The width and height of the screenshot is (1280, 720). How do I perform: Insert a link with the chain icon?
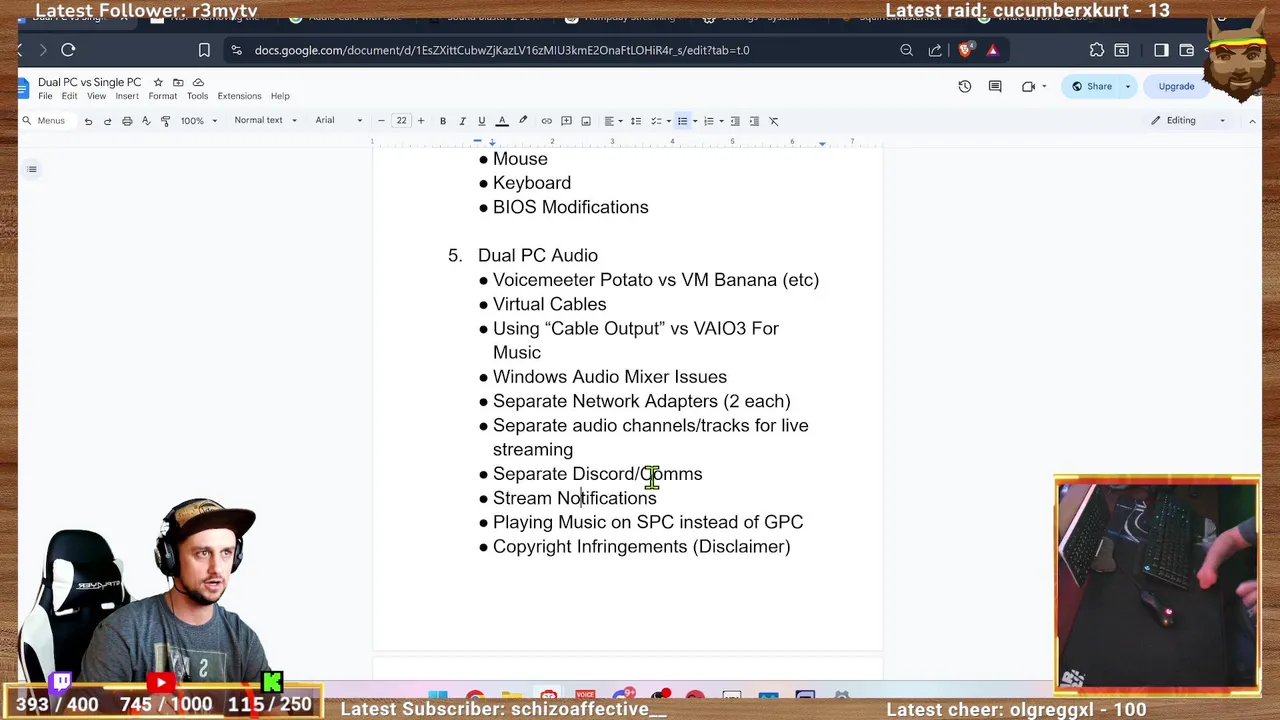point(546,121)
